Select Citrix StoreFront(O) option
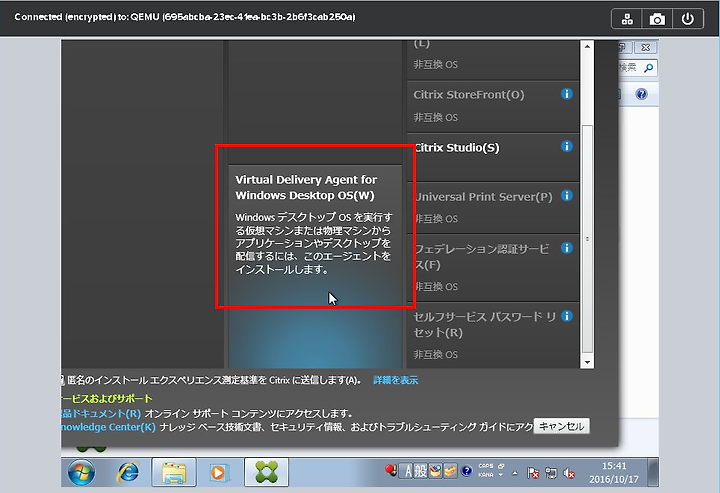 pyautogui.click(x=493, y=106)
